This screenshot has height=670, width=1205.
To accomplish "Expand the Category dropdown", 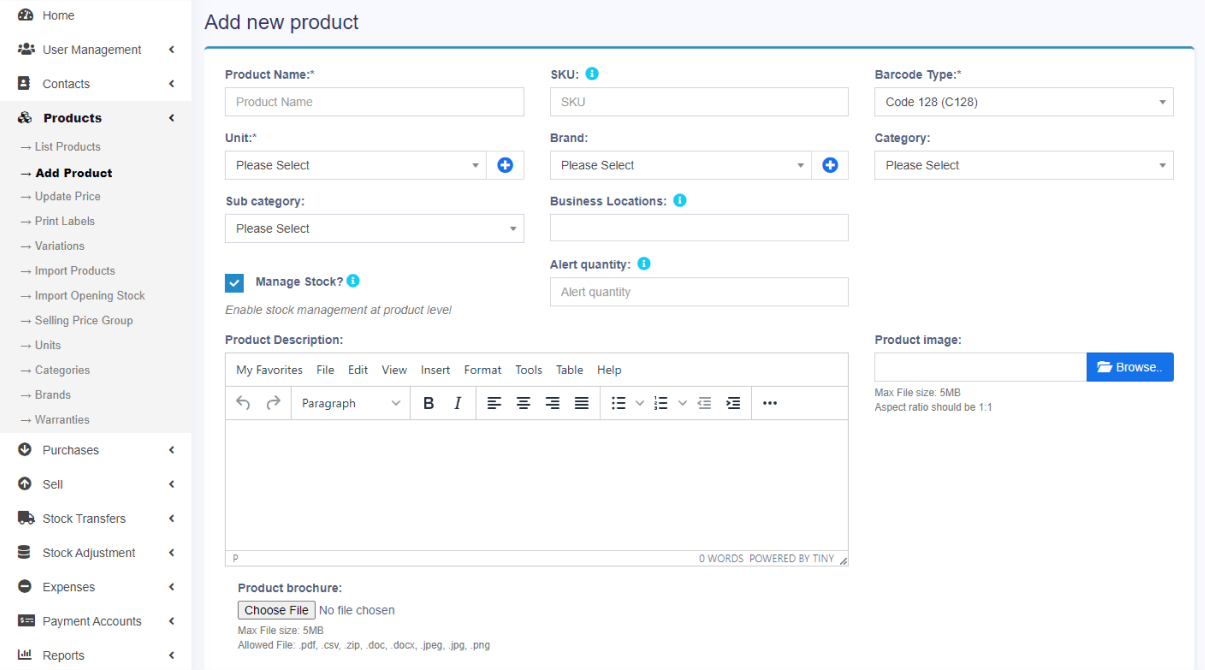I will pyautogui.click(x=1023, y=165).
